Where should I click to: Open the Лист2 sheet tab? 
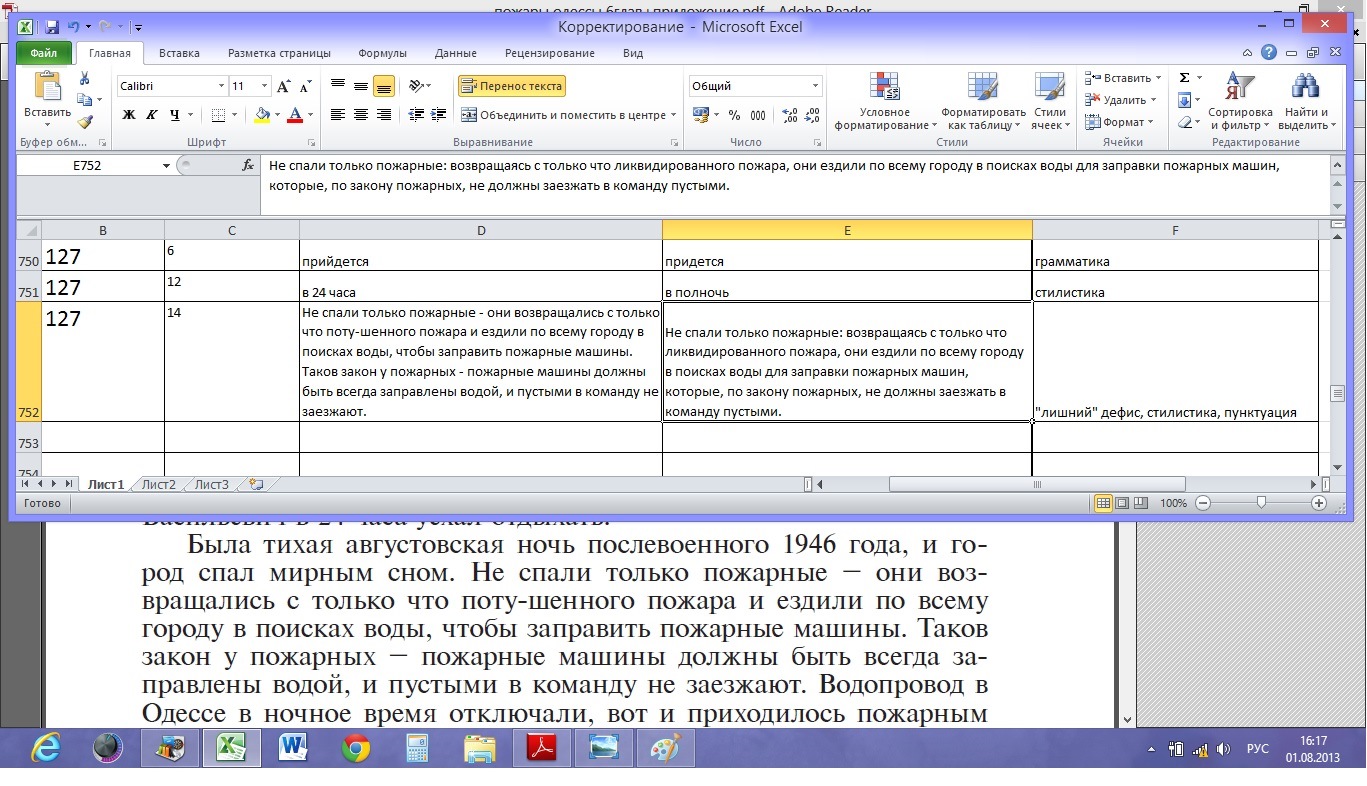159,485
